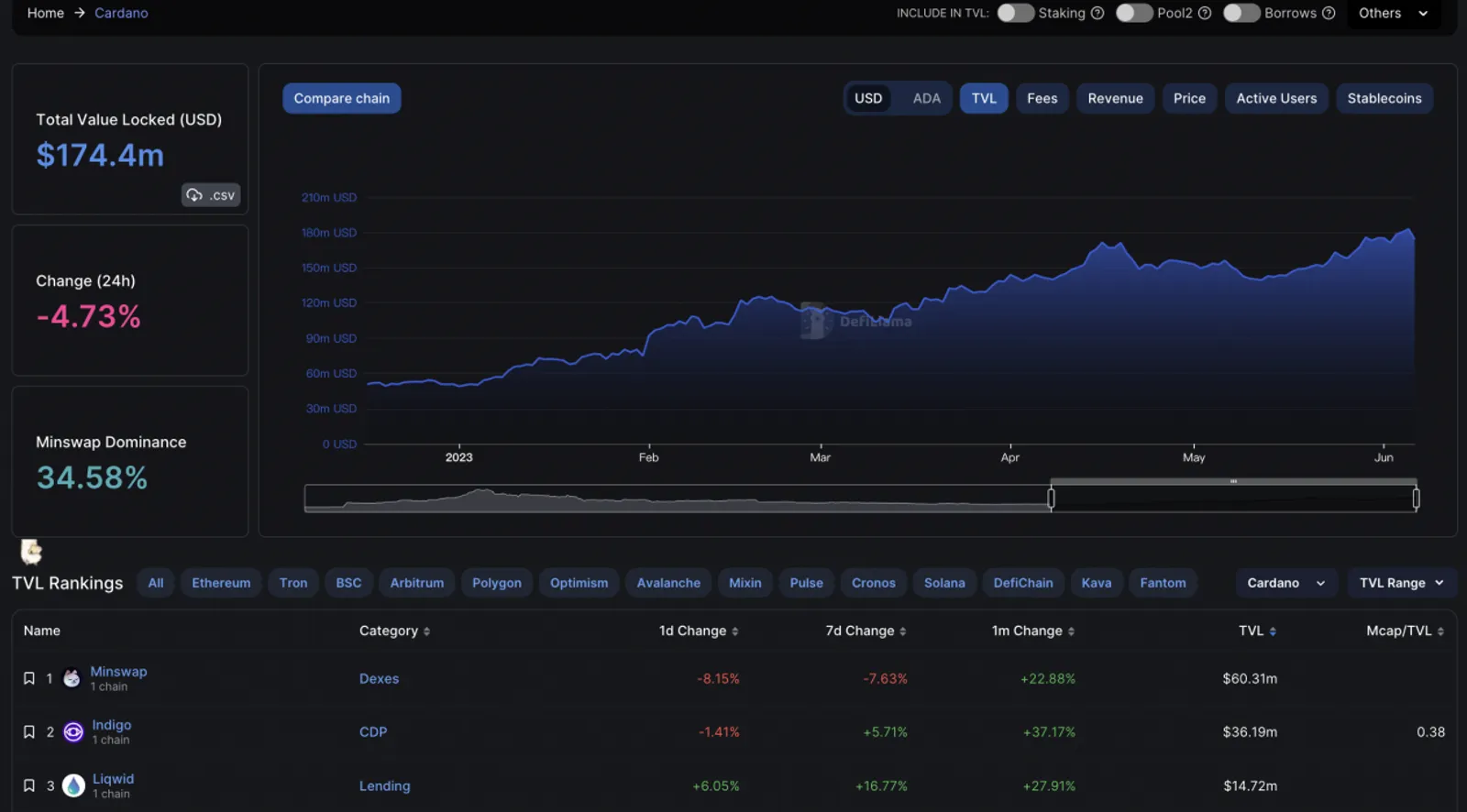Download the TVL data as .csv
This screenshot has height=812, width=1467.
coord(211,195)
